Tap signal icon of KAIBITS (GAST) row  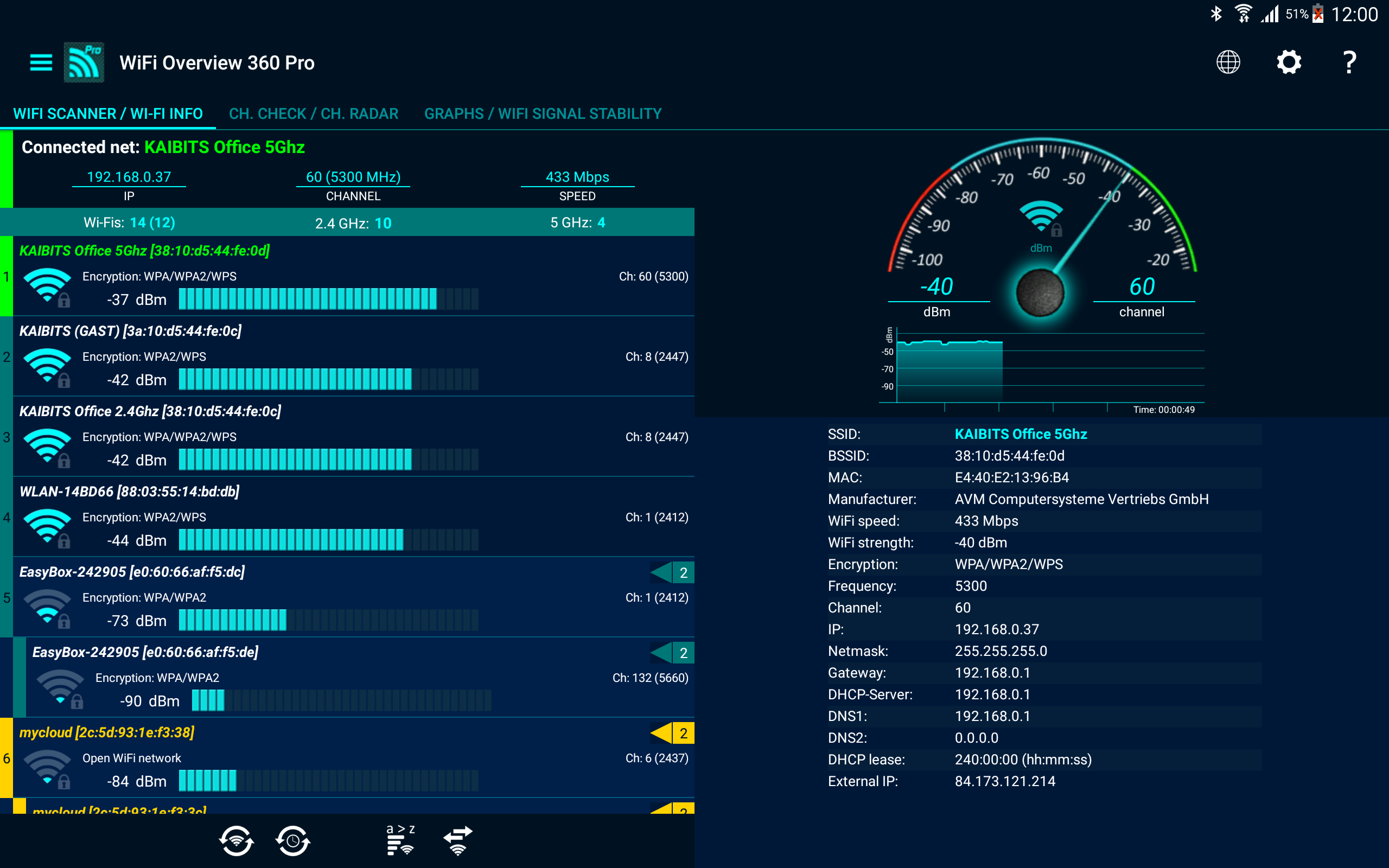coord(47,367)
